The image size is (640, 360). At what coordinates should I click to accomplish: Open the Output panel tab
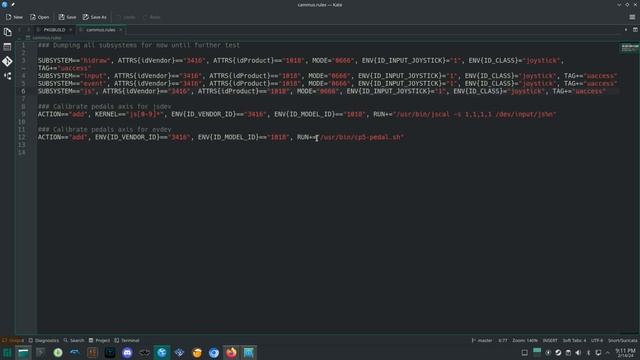[13, 340]
